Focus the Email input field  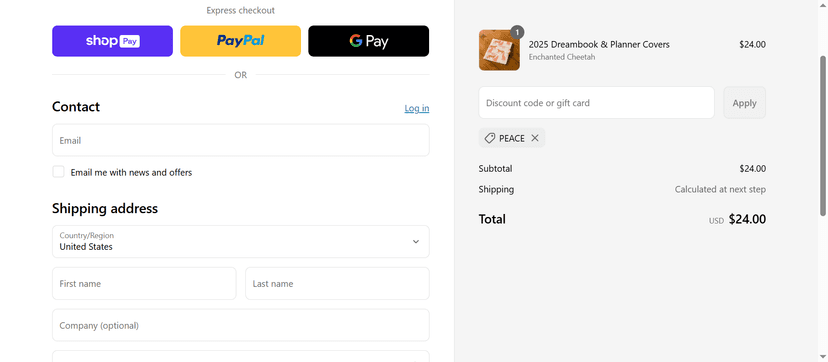coord(241,140)
